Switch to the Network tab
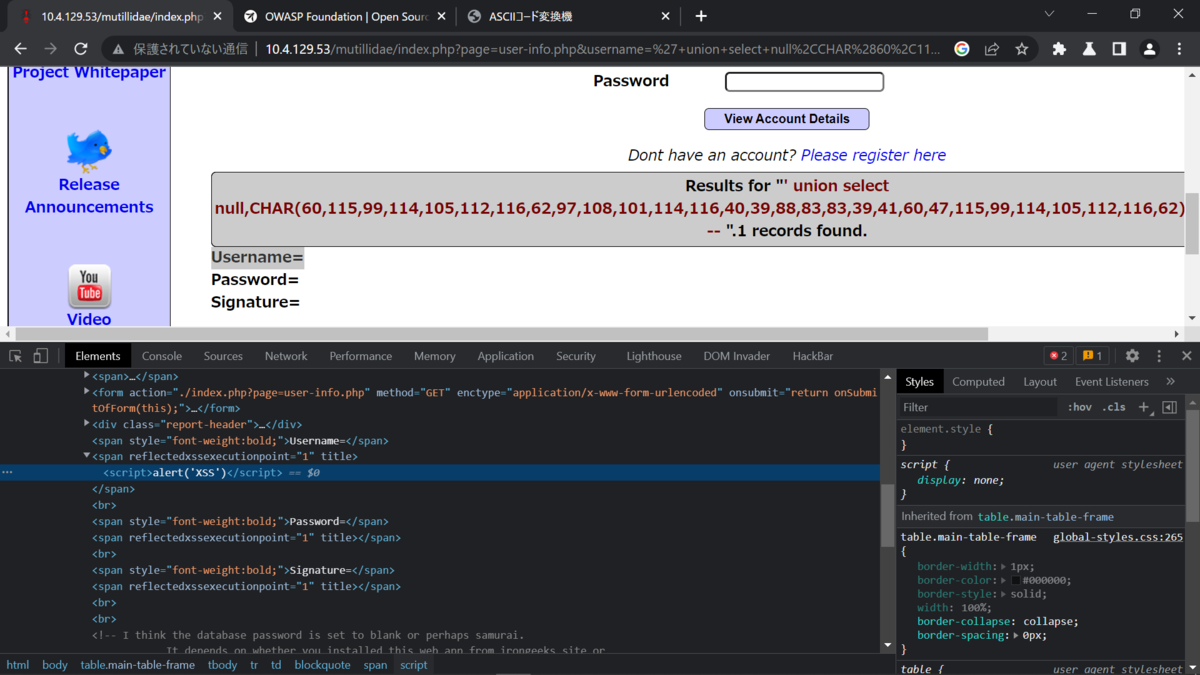This screenshot has height=675, width=1200. tap(286, 356)
